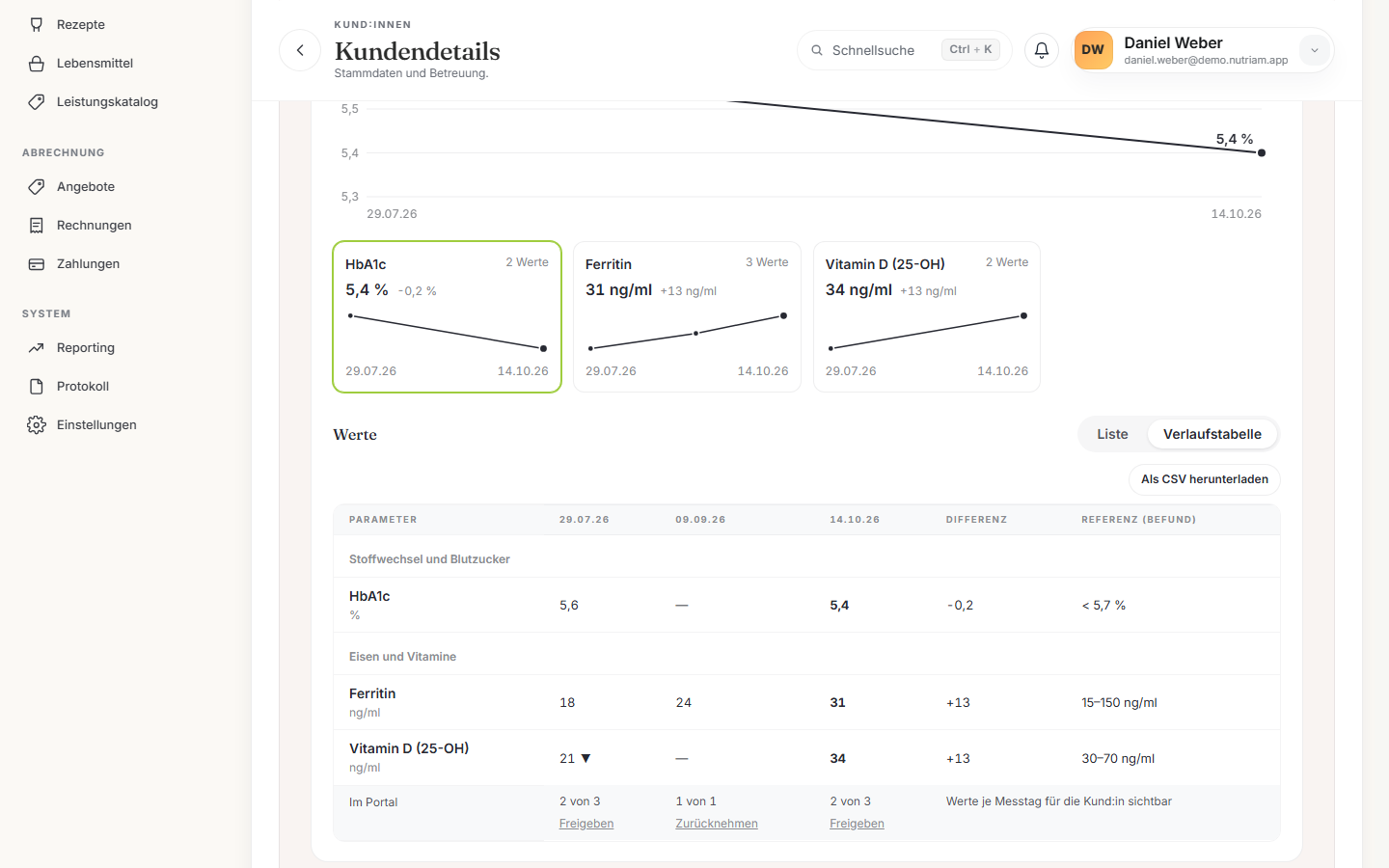Click the Ferritin value 24 for 09.09.26
The image size is (1389, 868).
684,703
